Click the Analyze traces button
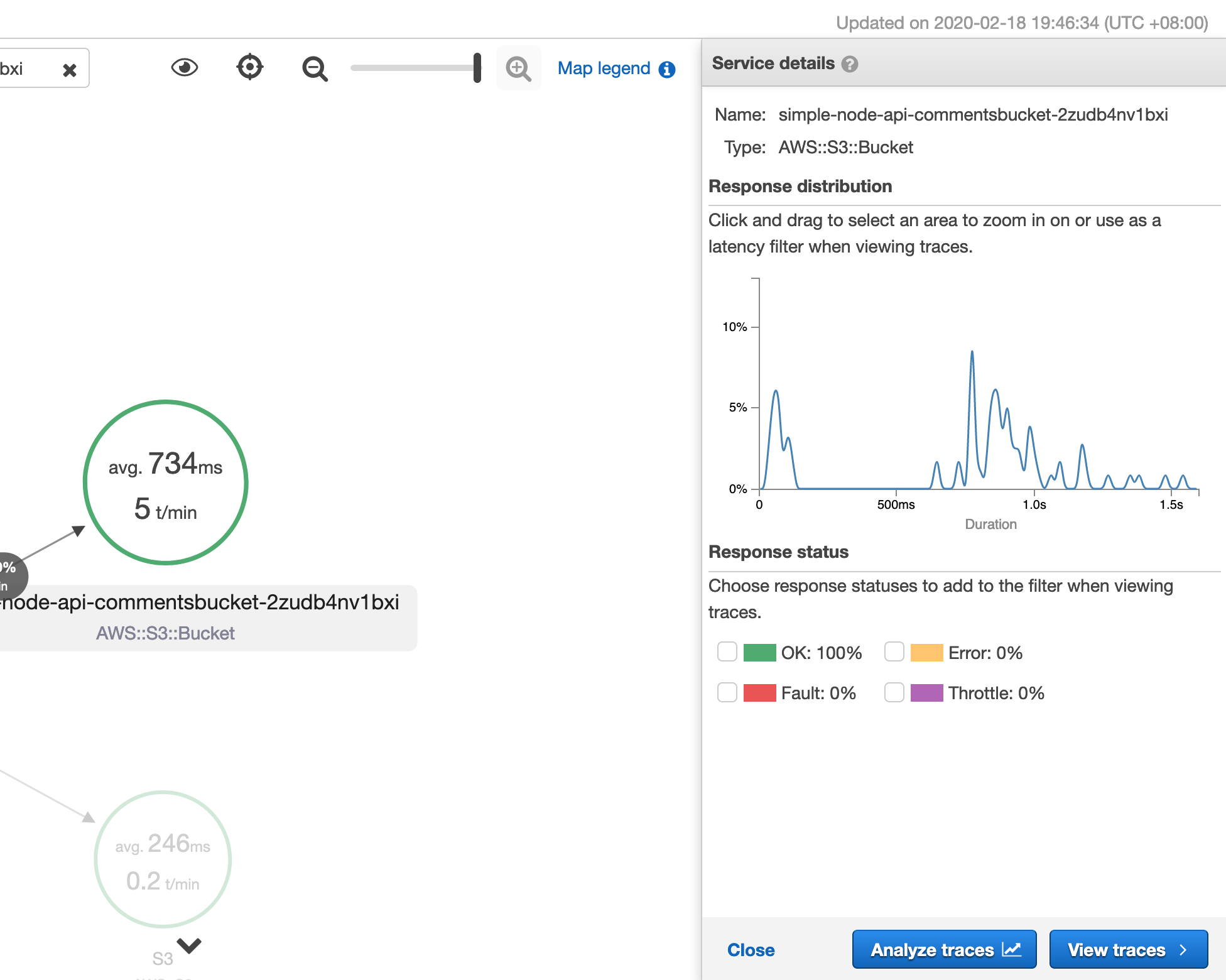 (x=944, y=949)
